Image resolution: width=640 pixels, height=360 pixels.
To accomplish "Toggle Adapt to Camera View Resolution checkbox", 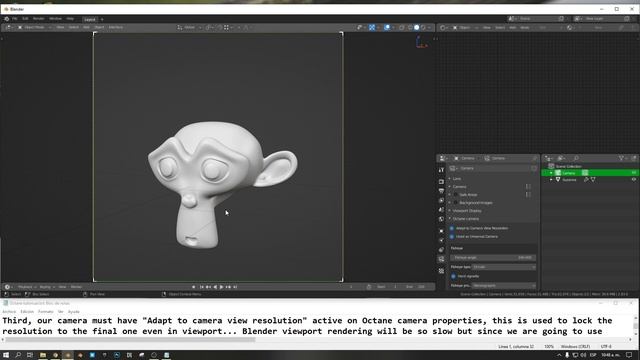I will tap(452, 228).
